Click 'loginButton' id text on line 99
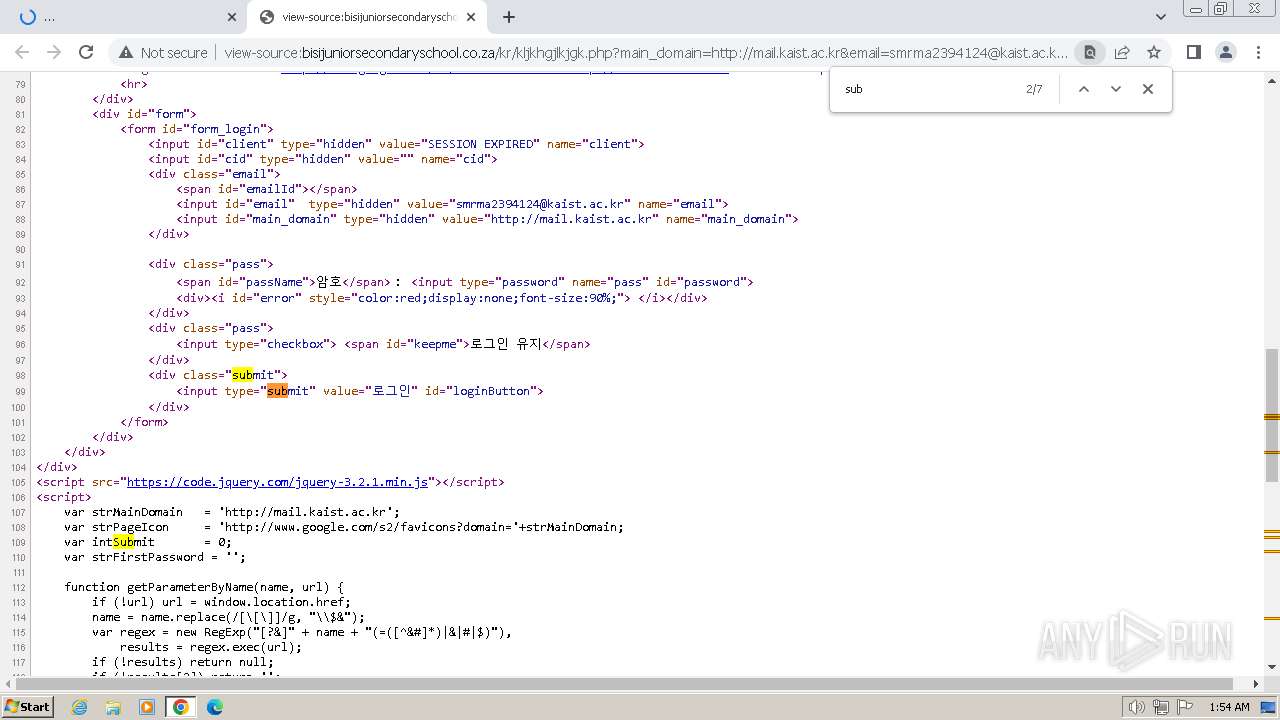1280x720 pixels. pos(493,391)
